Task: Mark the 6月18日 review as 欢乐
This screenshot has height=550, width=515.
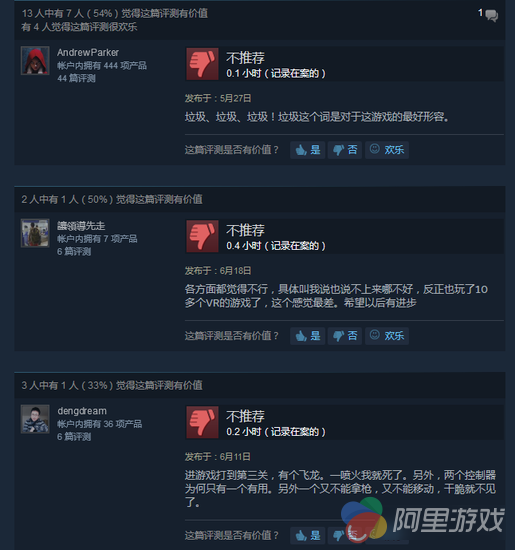Action: [x=387, y=336]
